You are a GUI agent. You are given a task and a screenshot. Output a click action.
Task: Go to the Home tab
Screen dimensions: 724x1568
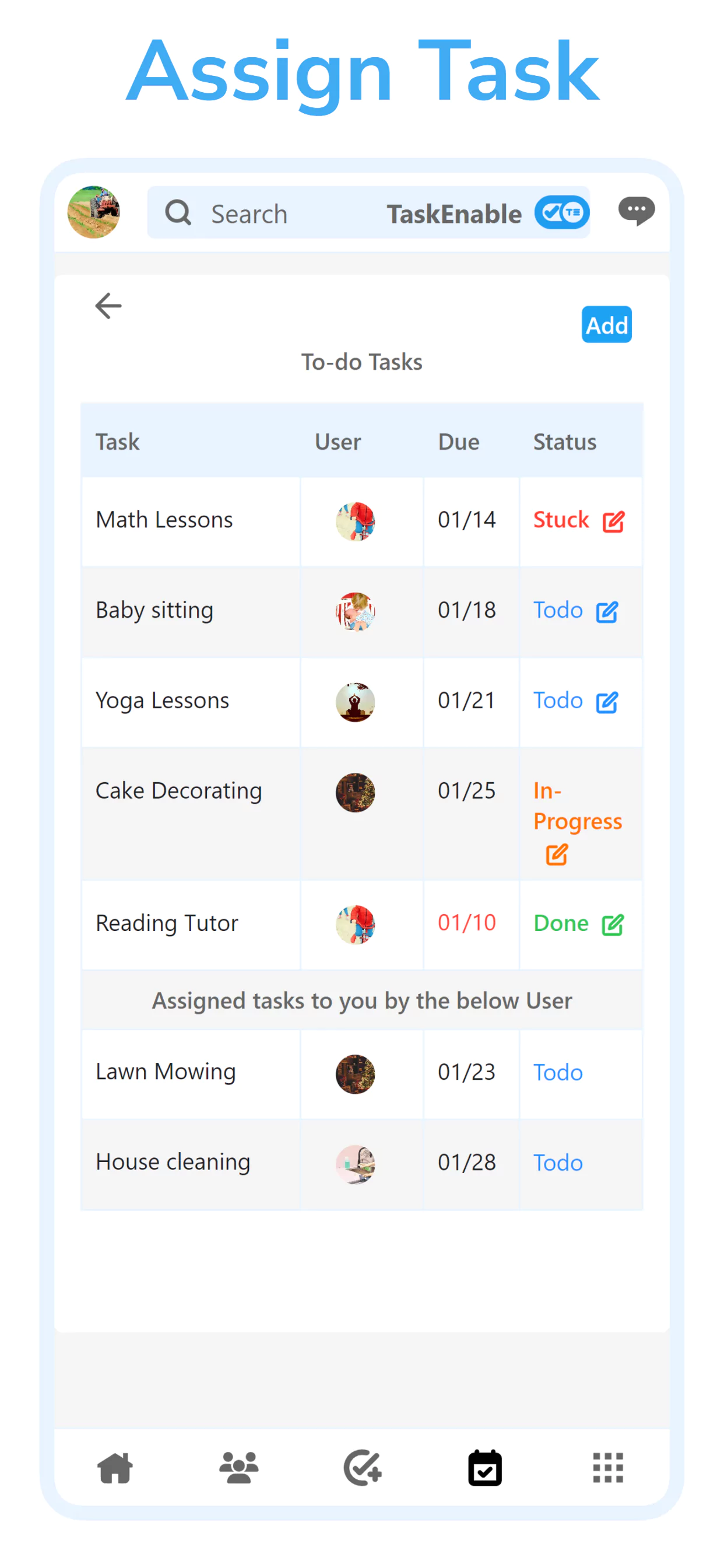115,1468
